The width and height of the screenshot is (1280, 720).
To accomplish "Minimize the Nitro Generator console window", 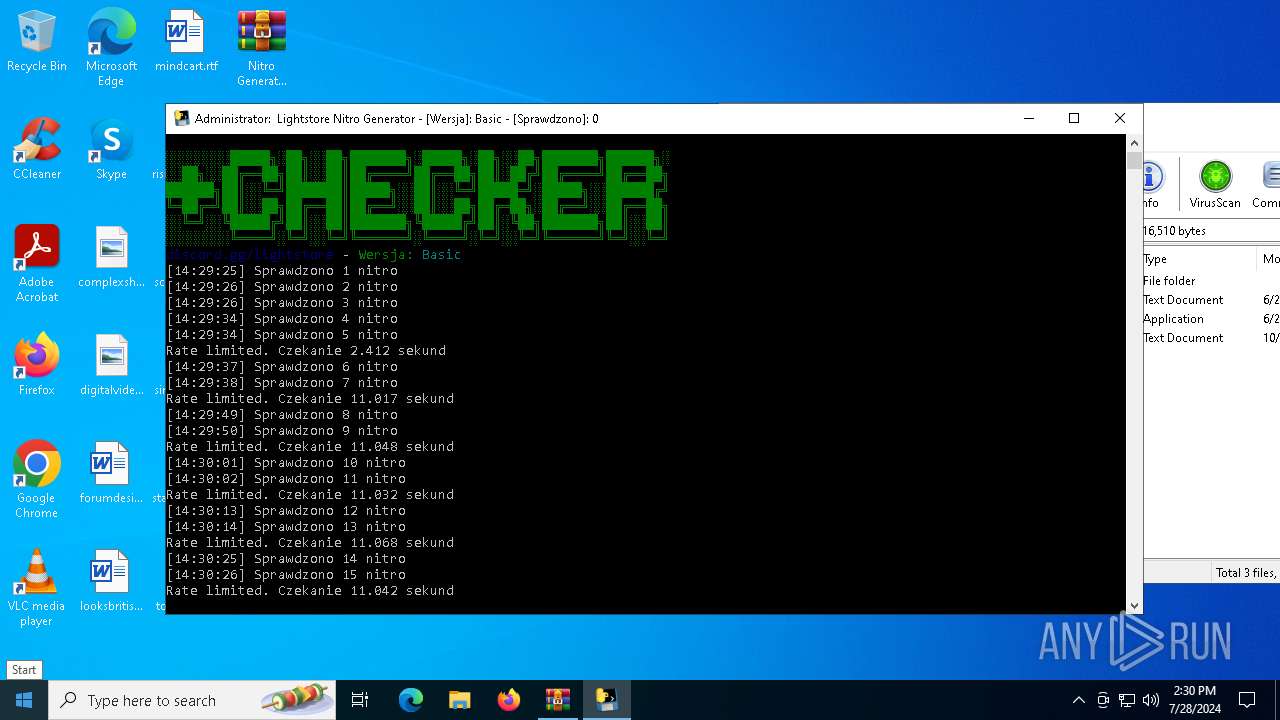I will [x=1028, y=118].
